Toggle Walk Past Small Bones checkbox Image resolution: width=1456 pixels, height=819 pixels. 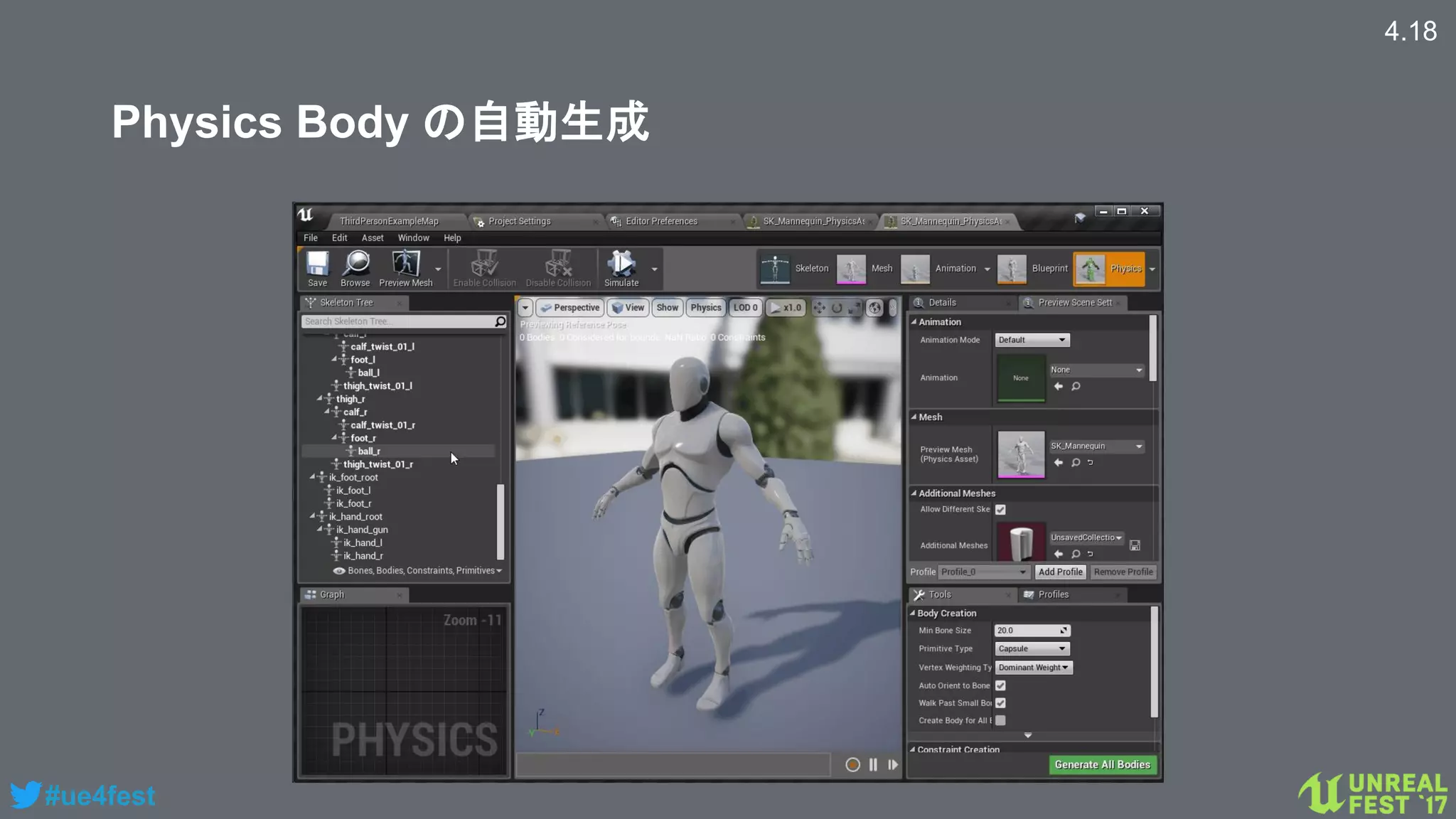point(1000,702)
